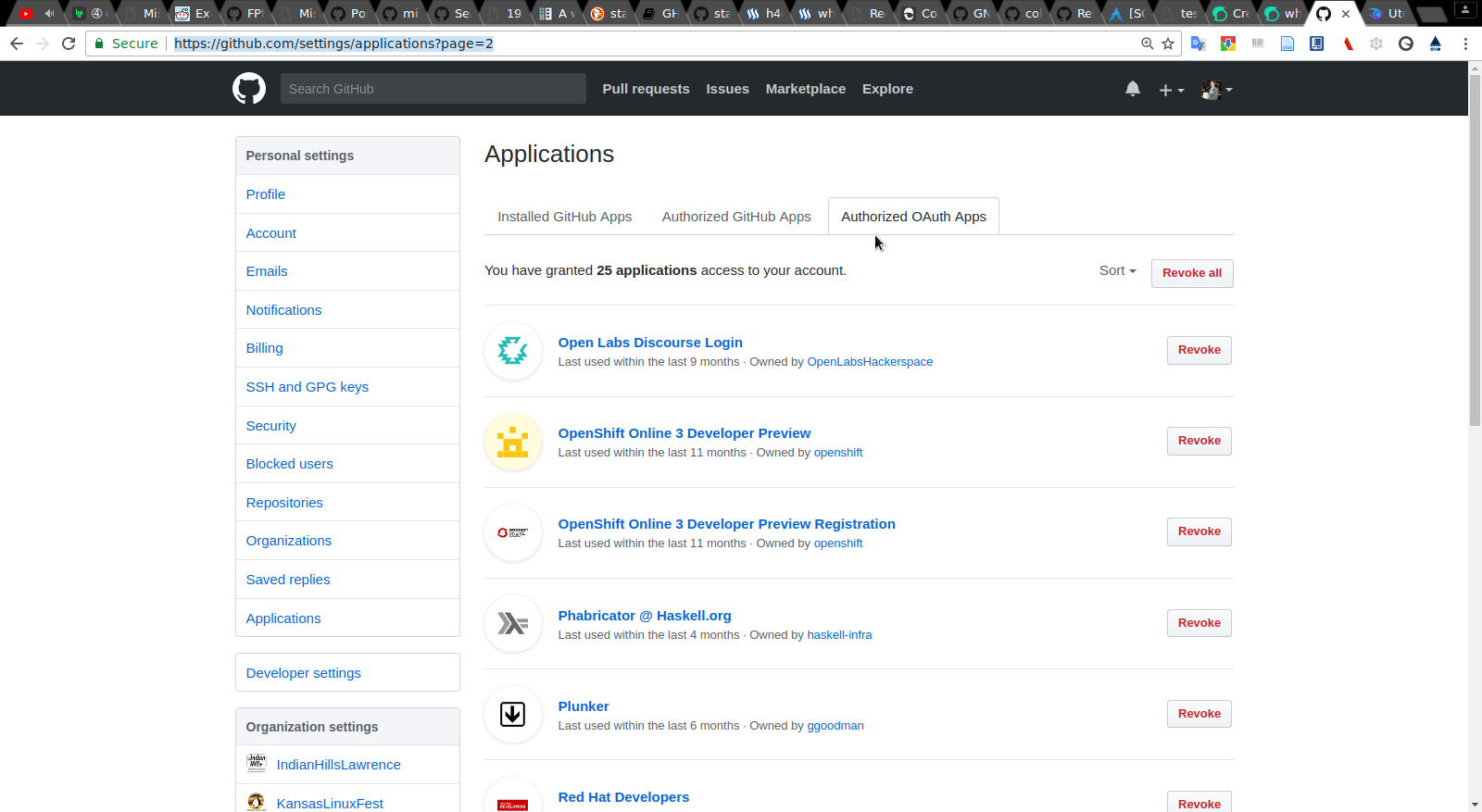The image size is (1482, 812).
Task: Open Account settings
Action: click(347, 233)
